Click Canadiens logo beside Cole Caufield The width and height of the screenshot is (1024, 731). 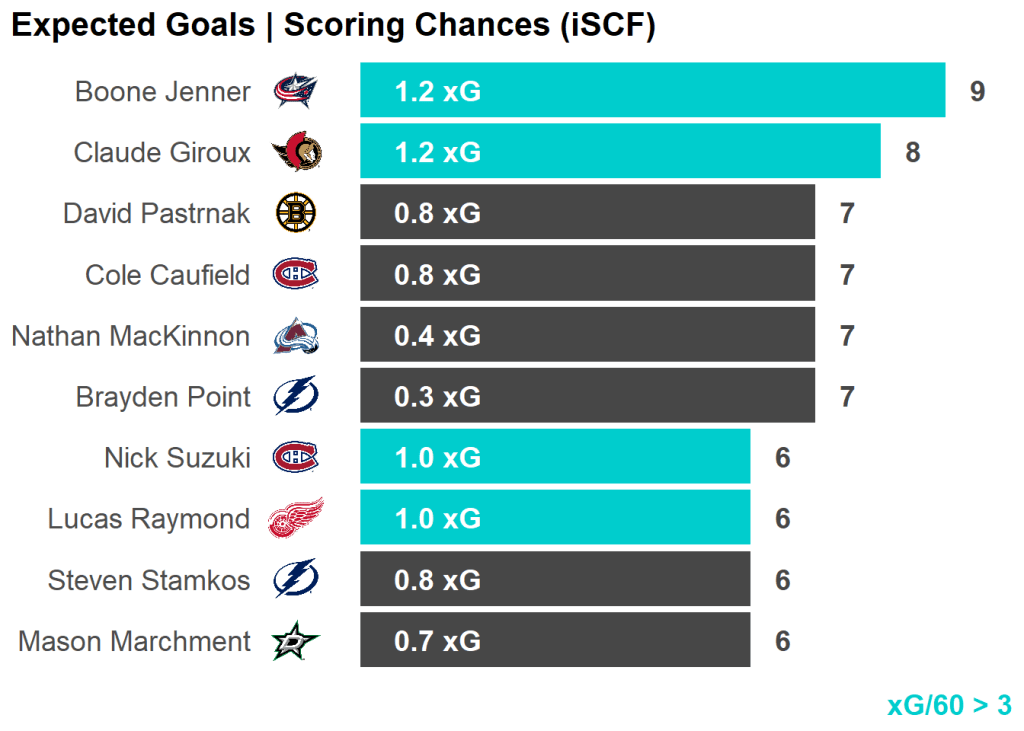click(296, 274)
